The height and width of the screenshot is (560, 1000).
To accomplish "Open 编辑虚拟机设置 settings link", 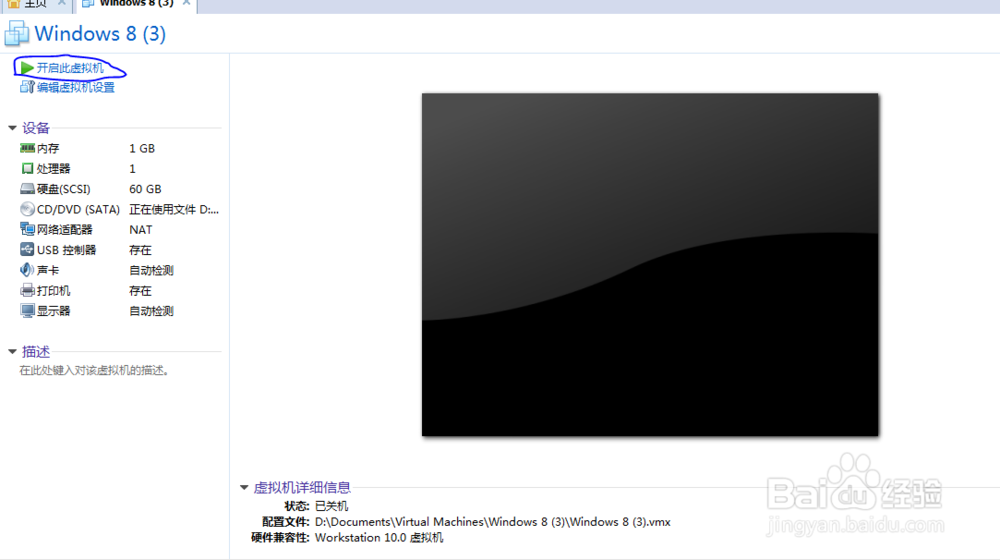I will tap(76, 87).
